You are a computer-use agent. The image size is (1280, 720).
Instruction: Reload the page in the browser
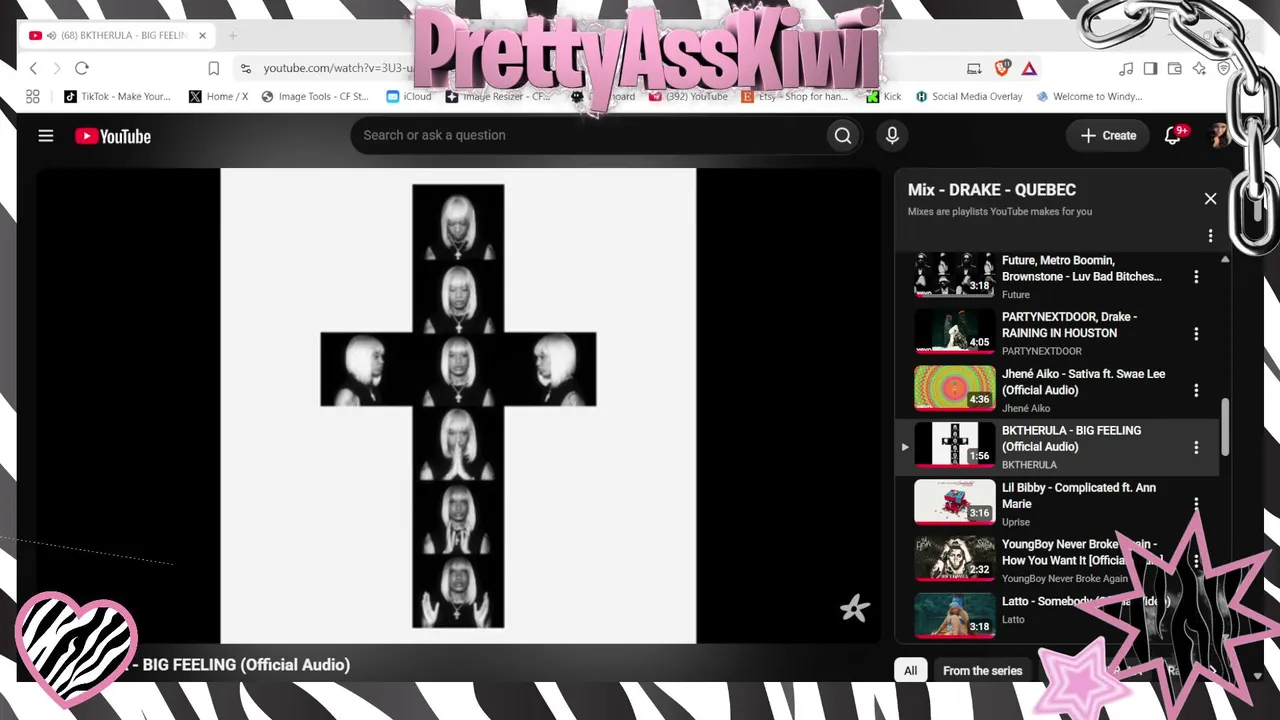82,68
